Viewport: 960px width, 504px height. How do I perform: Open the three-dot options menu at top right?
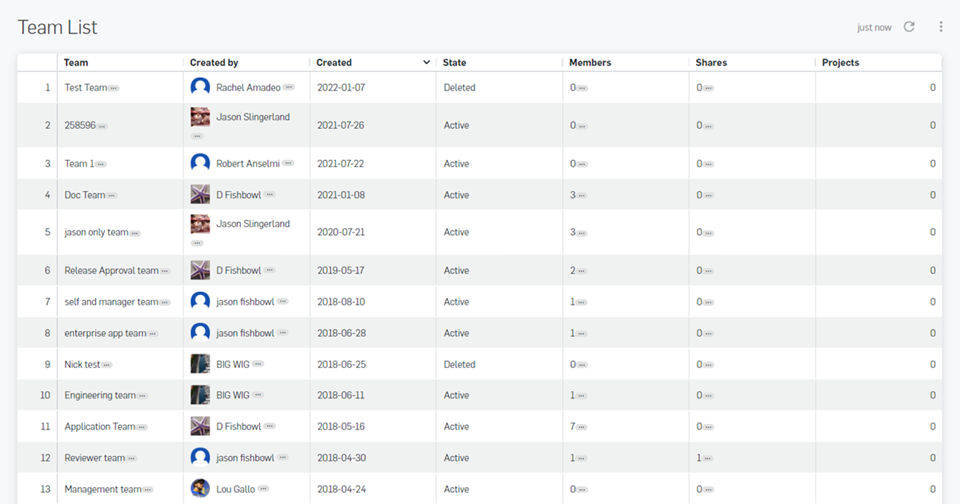pyautogui.click(x=940, y=27)
